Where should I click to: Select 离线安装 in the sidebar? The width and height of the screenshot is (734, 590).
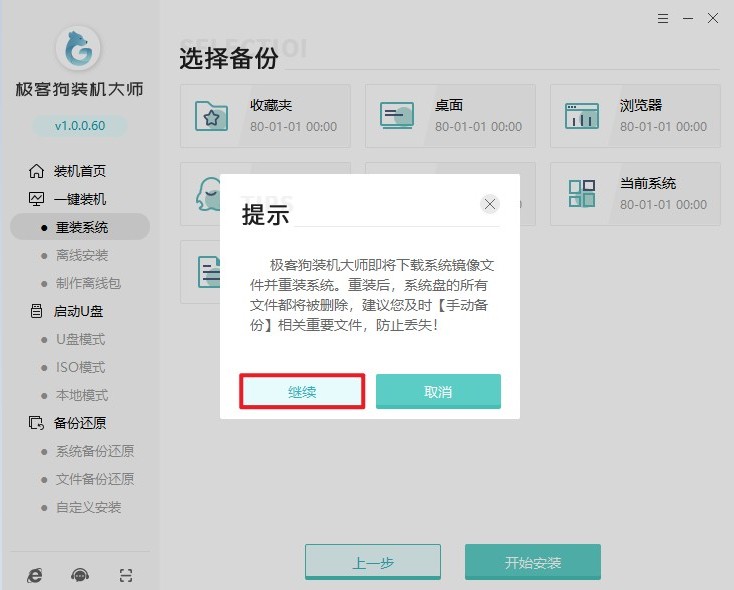point(82,255)
